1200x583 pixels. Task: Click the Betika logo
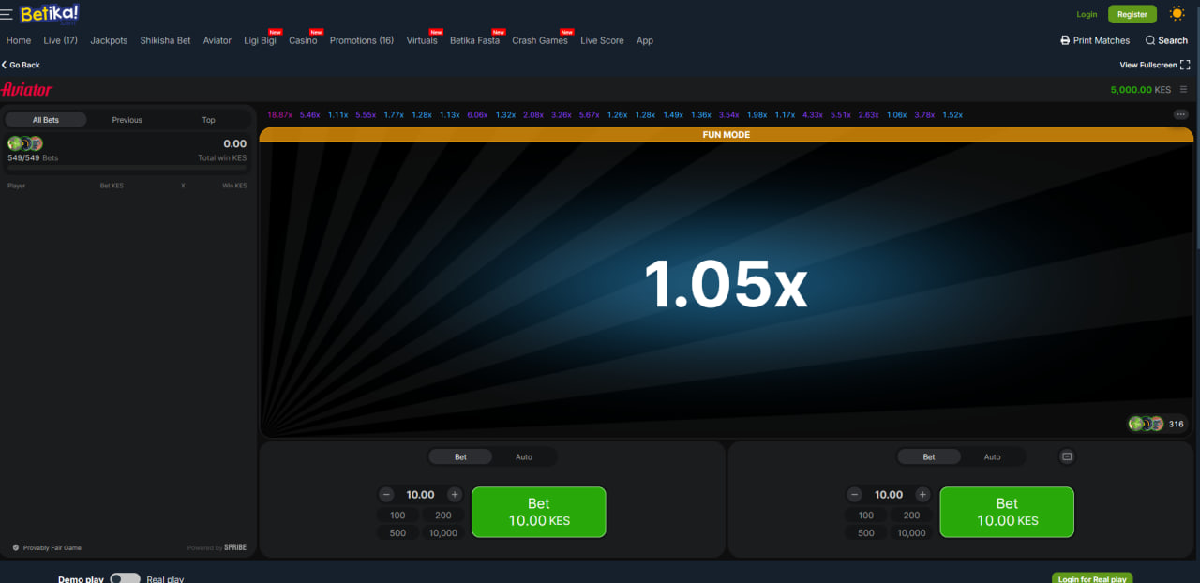click(50, 14)
